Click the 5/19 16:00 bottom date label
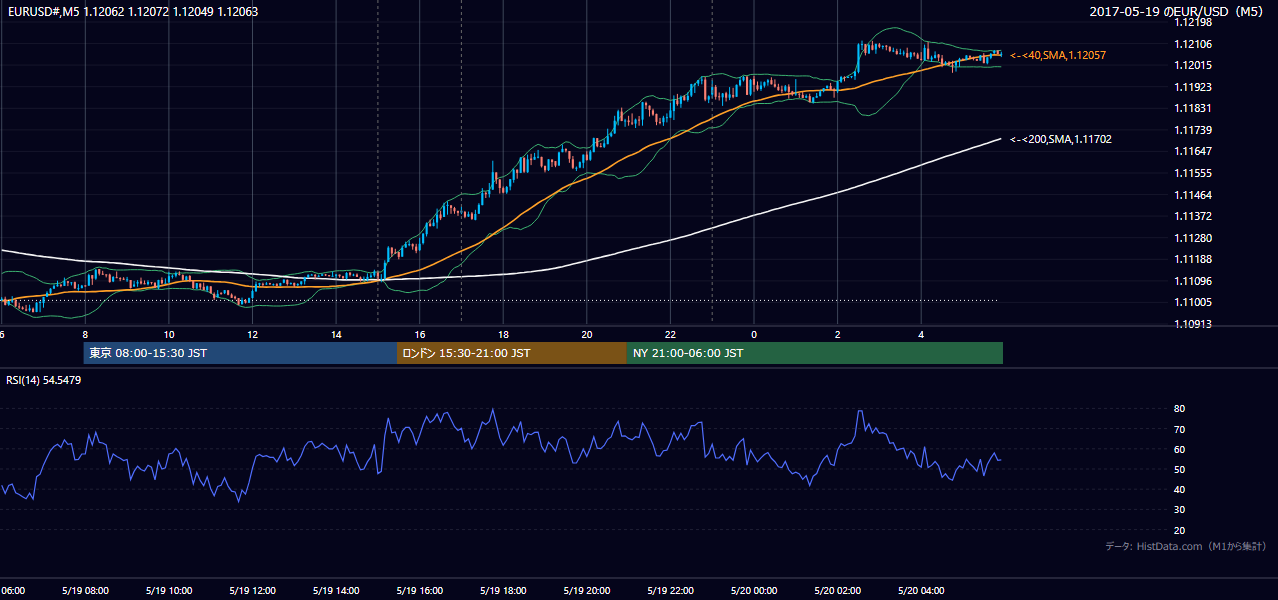The height and width of the screenshot is (600, 1278). click(420, 590)
